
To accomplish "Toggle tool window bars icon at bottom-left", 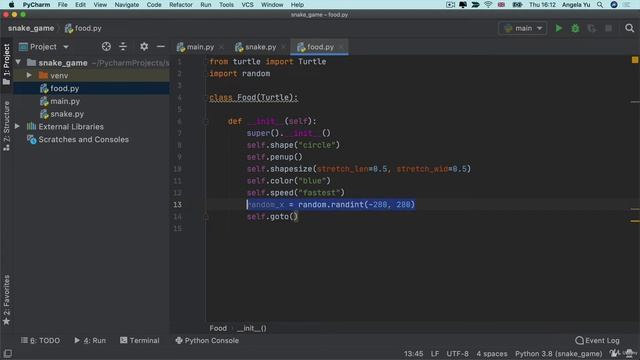I will pyautogui.click(x=7, y=353).
